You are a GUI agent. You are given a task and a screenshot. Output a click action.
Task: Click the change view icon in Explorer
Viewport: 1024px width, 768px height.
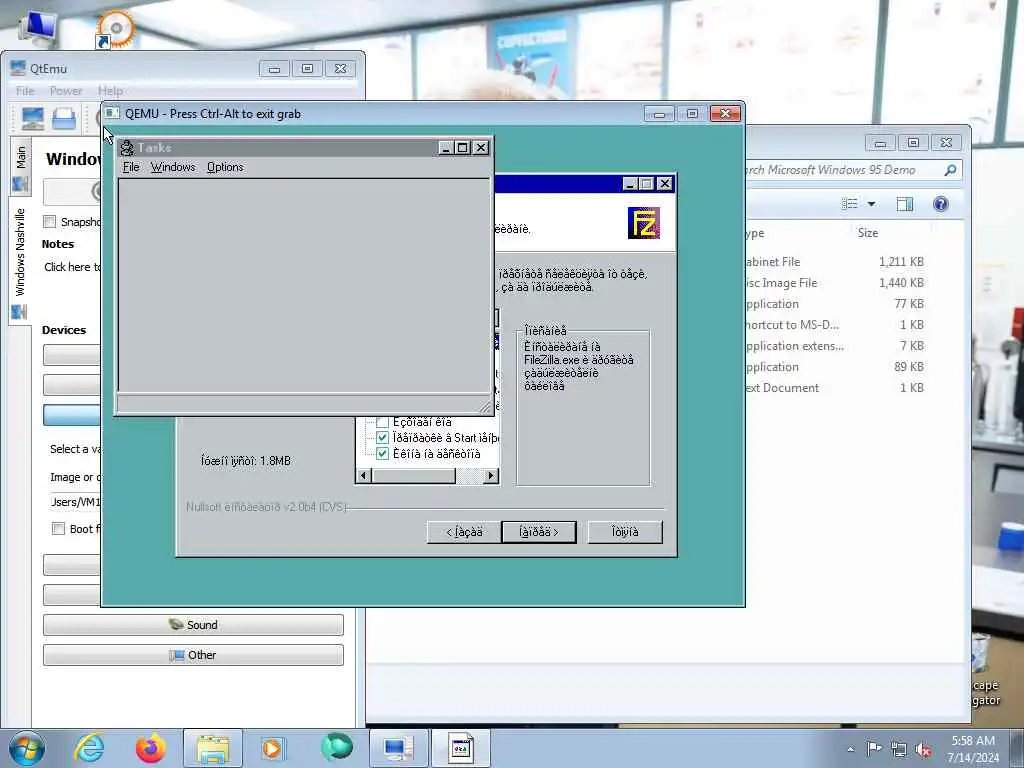[x=850, y=204]
